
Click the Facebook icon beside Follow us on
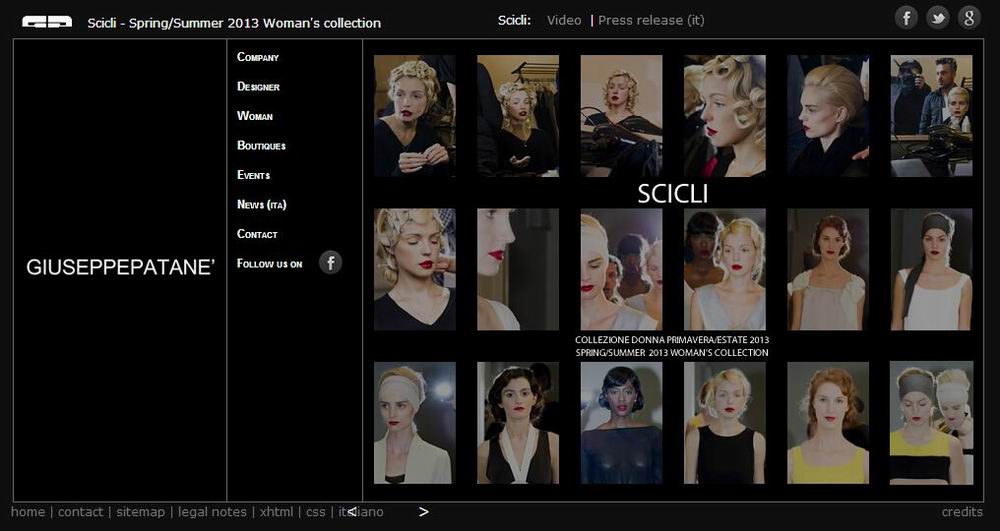[330, 262]
